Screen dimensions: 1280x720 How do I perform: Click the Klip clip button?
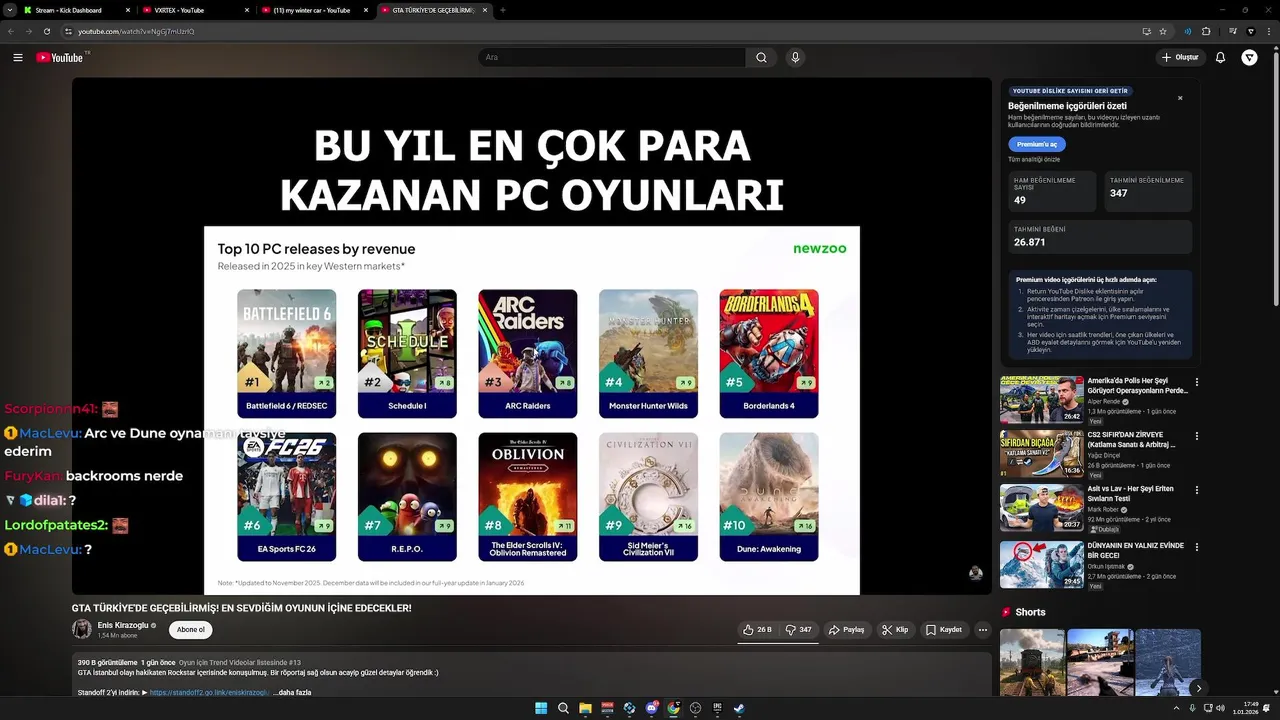click(894, 630)
